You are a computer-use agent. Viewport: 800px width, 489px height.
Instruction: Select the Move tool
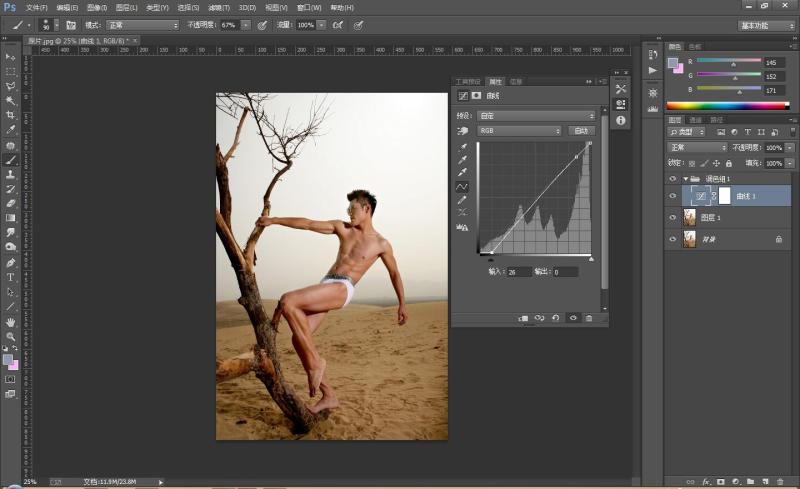click(x=10, y=57)
